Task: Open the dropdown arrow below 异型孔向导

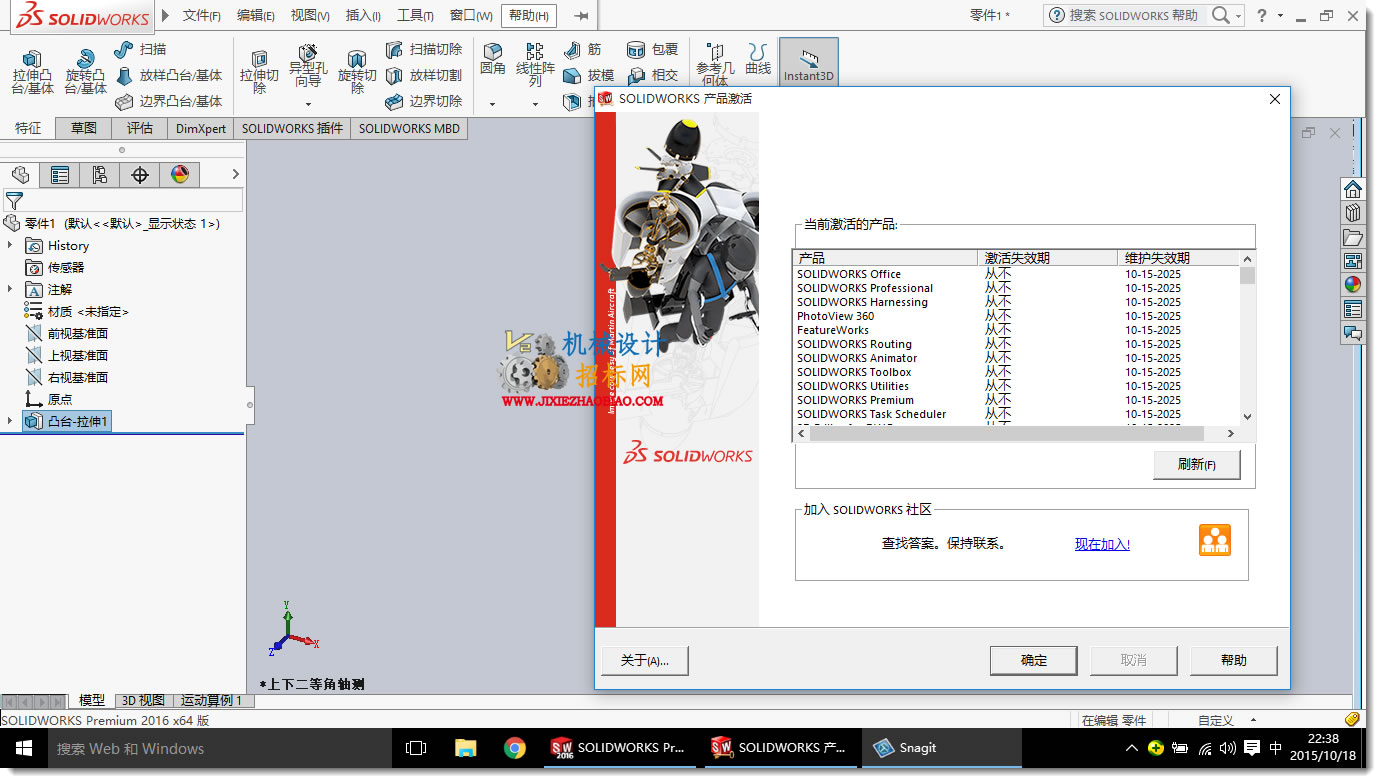Action: click(308, 103)
